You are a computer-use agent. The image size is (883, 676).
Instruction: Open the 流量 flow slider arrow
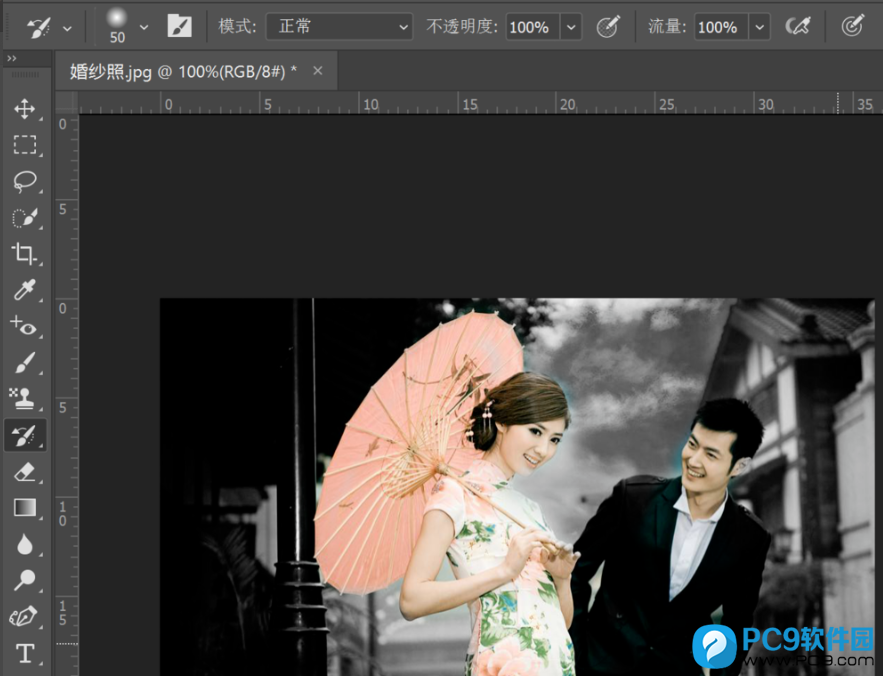pyautogui.click(x=760, y=26)
